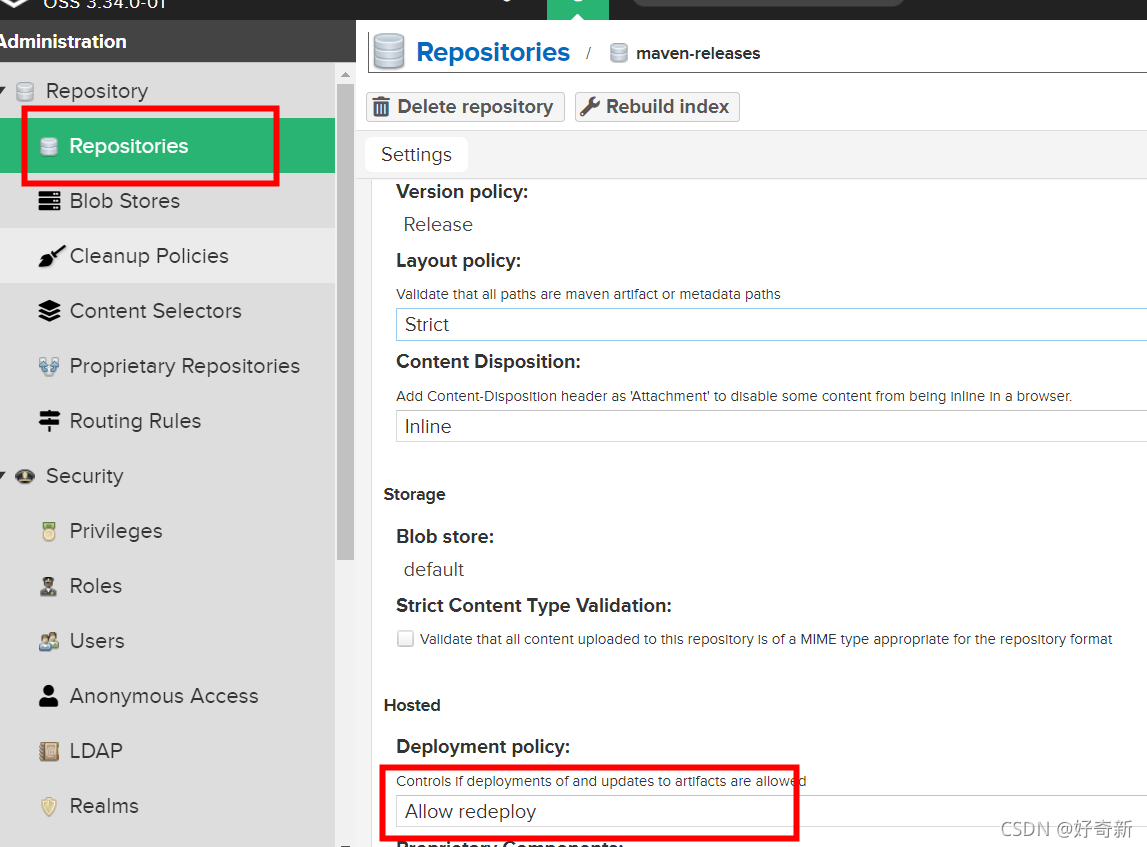The width and height of the screenshot is (1147, 847).
Task: Open the Content Disposition dropdown showing Inline
Action: click(770, 426)
